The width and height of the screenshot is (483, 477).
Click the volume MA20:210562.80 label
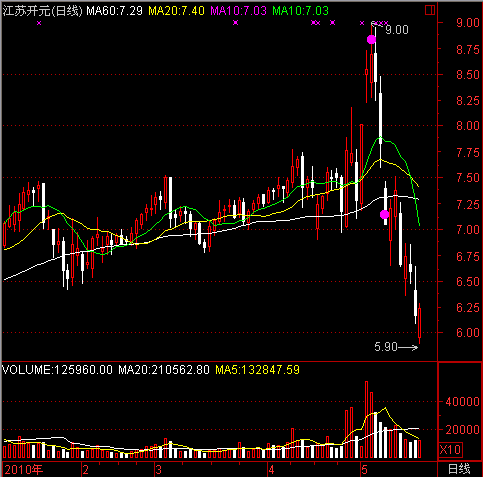point(164,370)
